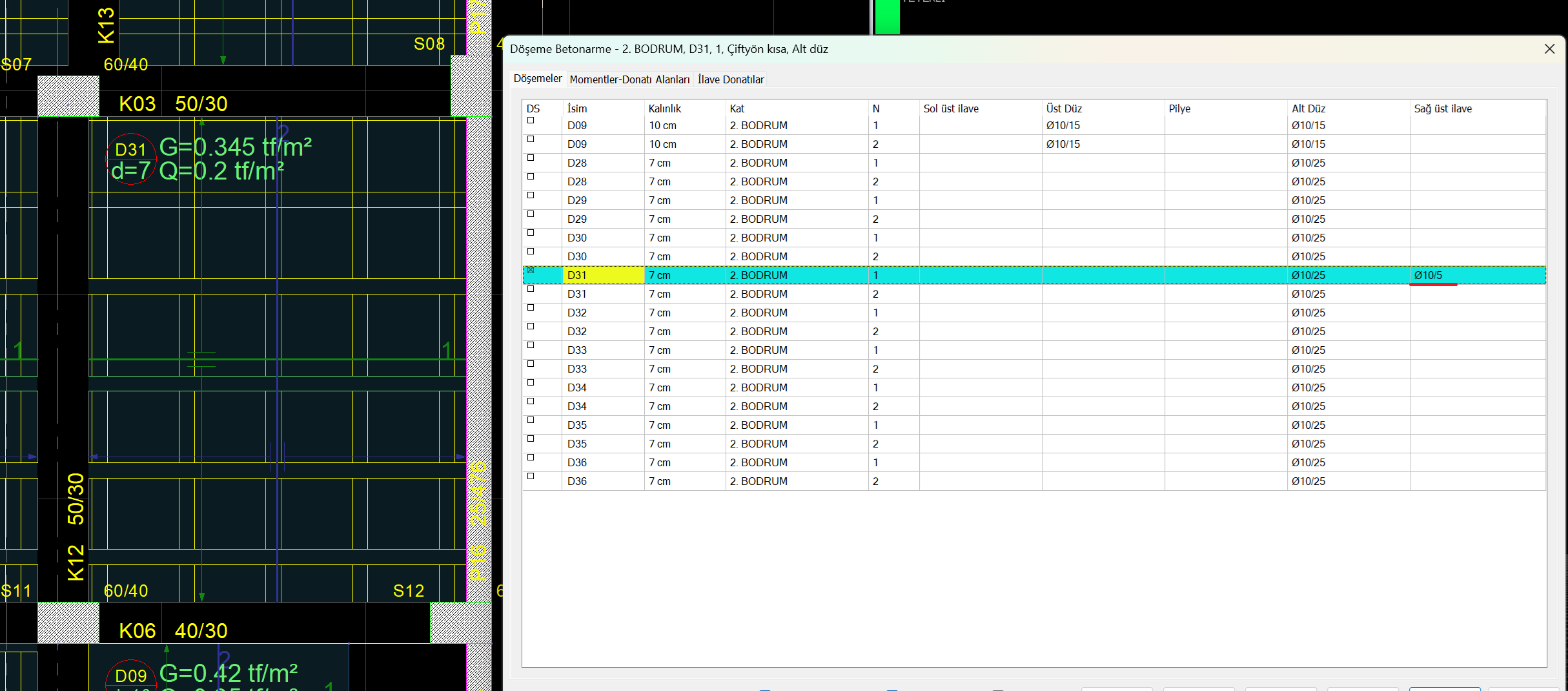Click the K06 beam label in the plan
1568x691 pixels.
(137, 631)
